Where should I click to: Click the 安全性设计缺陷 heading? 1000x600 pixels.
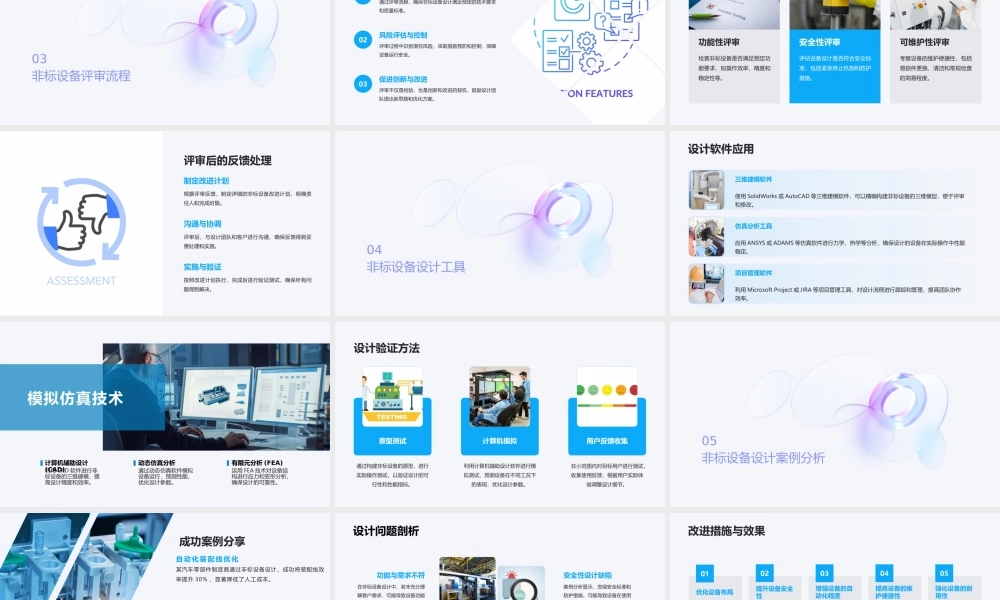(x=587, y=575)
